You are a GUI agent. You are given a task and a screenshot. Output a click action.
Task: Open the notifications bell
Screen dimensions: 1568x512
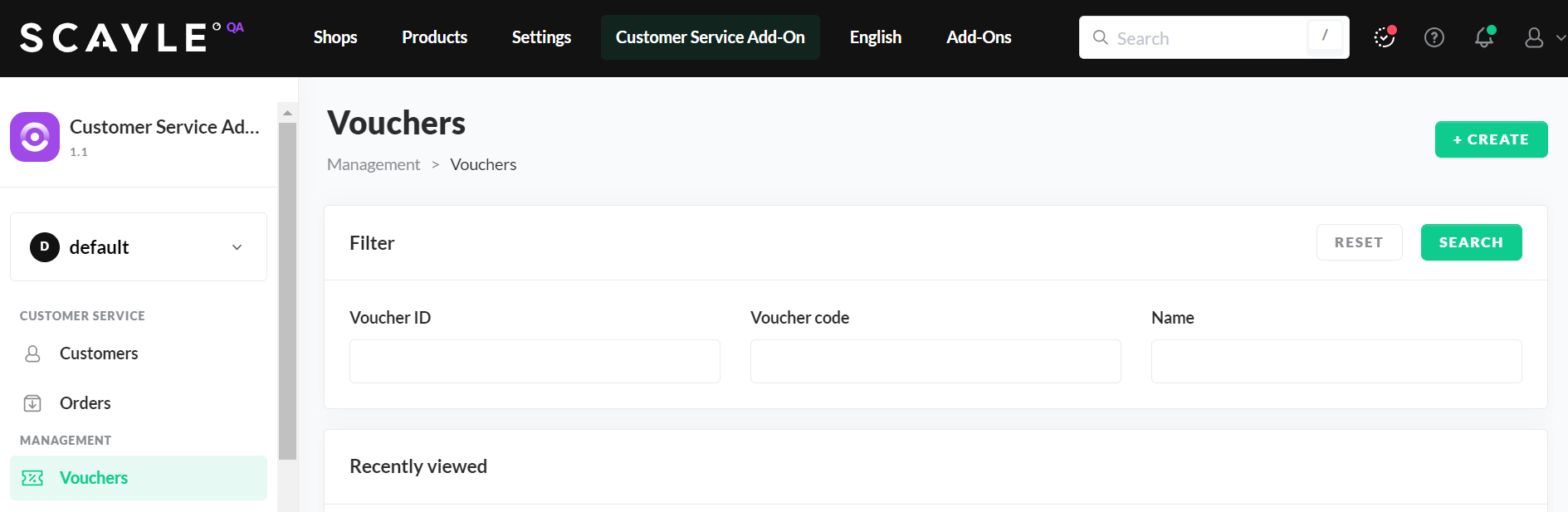(x=1483, y=37)
